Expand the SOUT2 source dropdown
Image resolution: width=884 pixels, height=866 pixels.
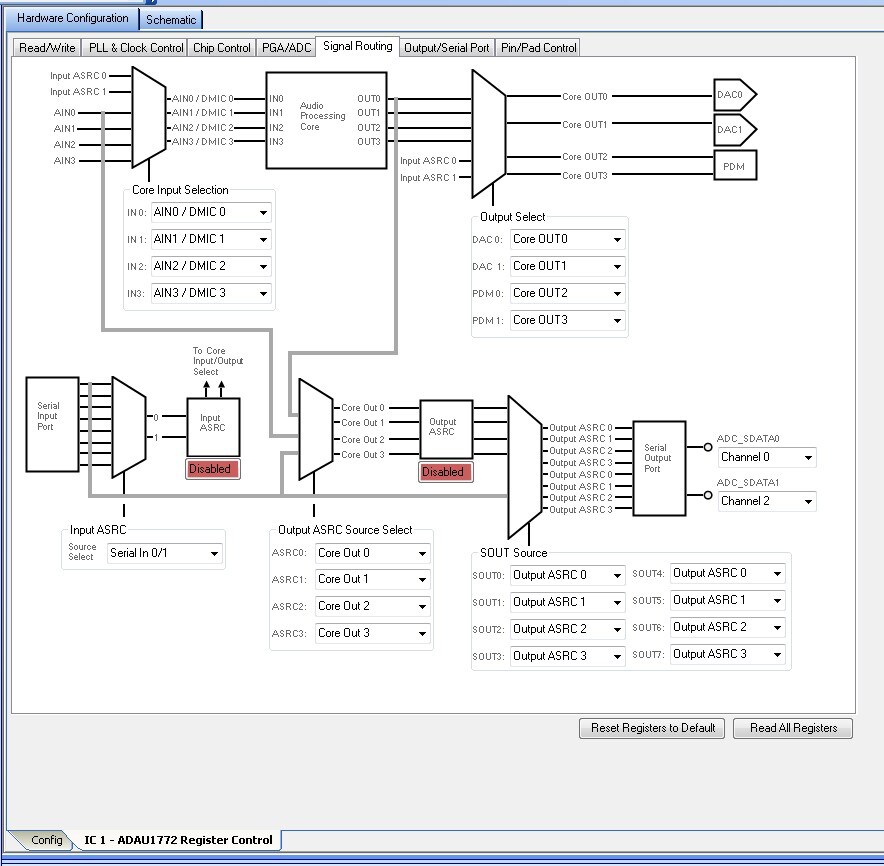click(x=568, y=629)
